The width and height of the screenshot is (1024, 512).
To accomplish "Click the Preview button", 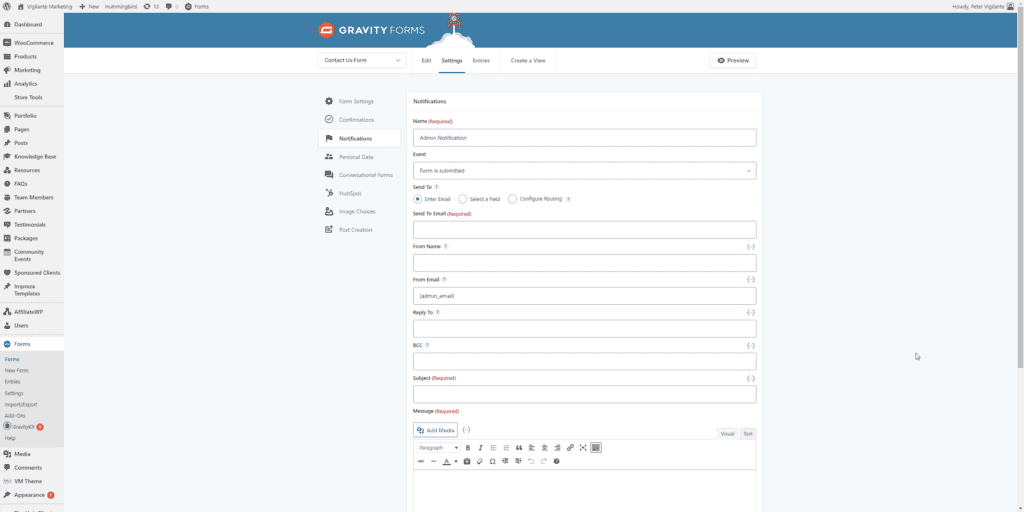I will [733, 60].
